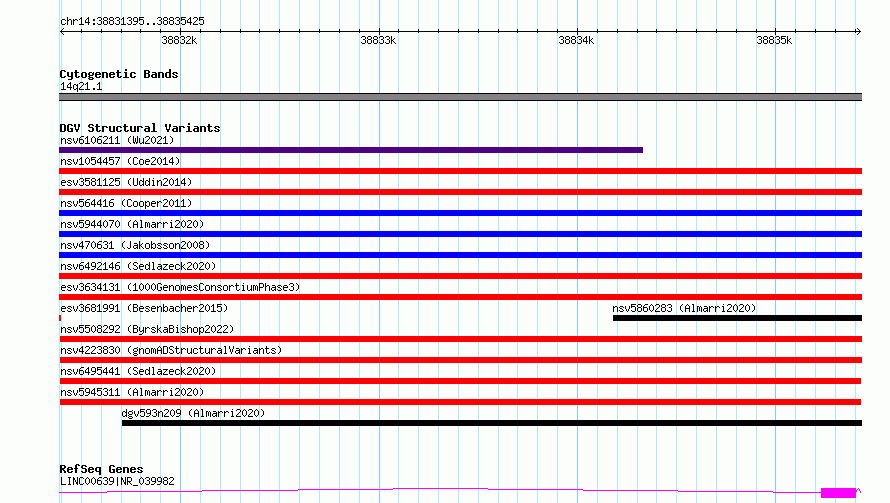Click the 38834k ruler tick label
The image size is (890, 503).
click(576, 40)
